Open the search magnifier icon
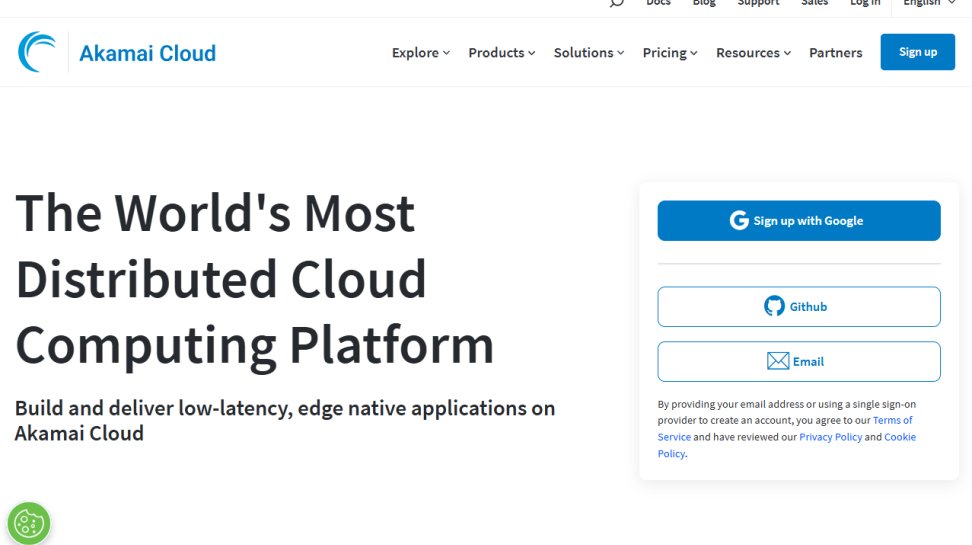 (616, 3)
